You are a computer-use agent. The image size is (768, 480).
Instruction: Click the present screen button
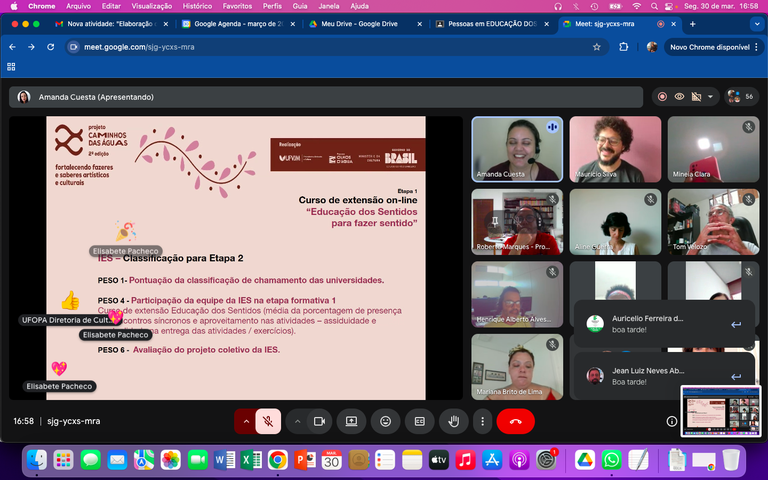(x=351, y=421)
